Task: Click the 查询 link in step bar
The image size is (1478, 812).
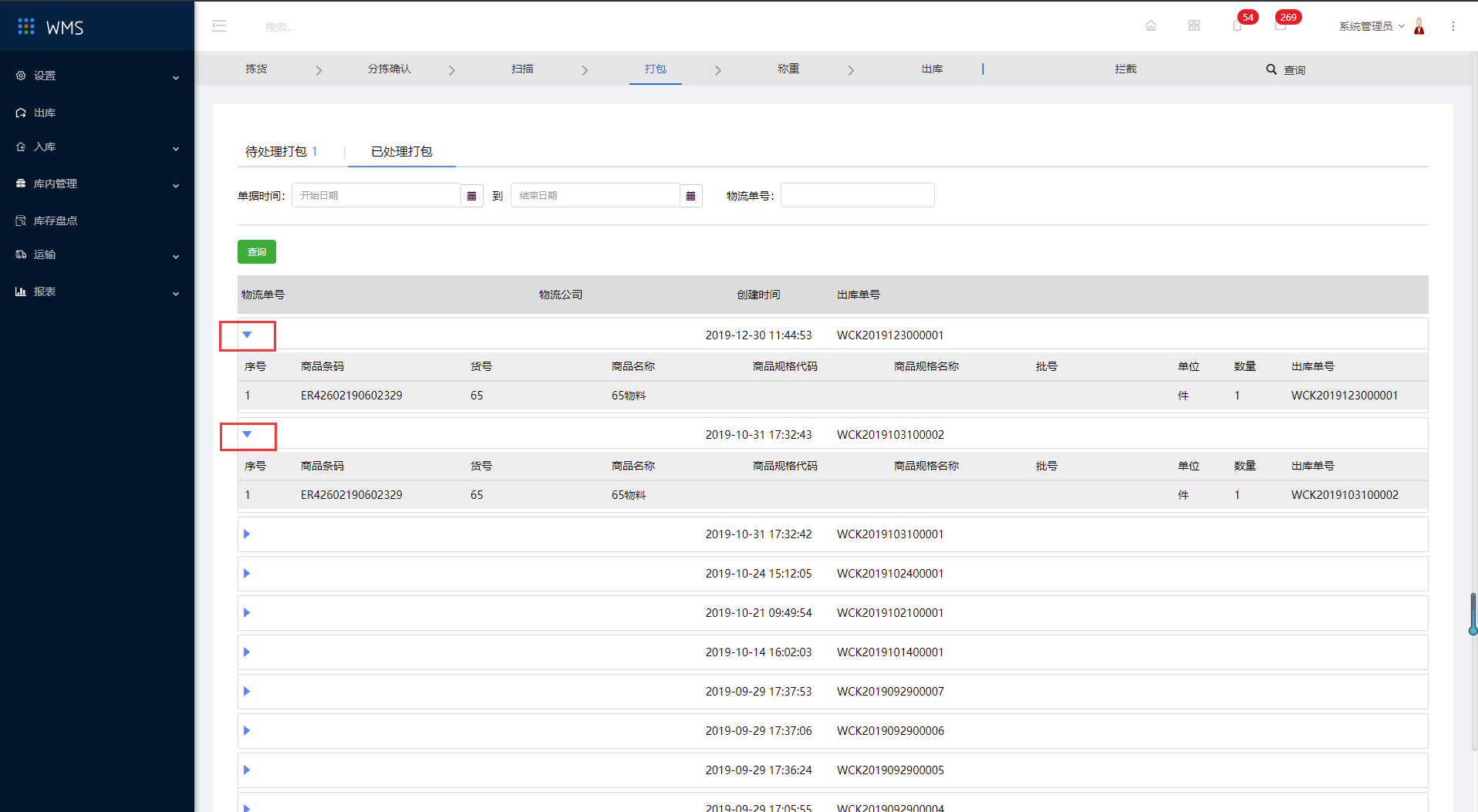Action: (x=1294, y=70)
